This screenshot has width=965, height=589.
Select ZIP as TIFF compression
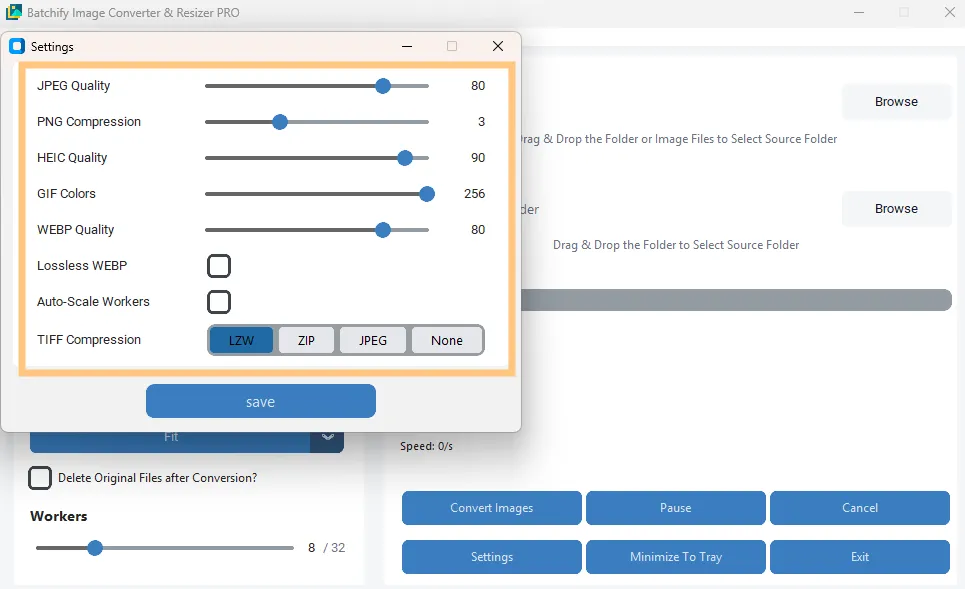coord(306,340)
